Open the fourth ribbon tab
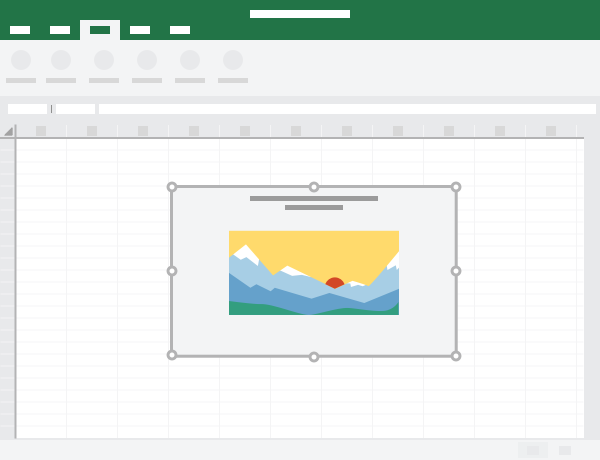 pyautogui.click(x=140, y=30)
